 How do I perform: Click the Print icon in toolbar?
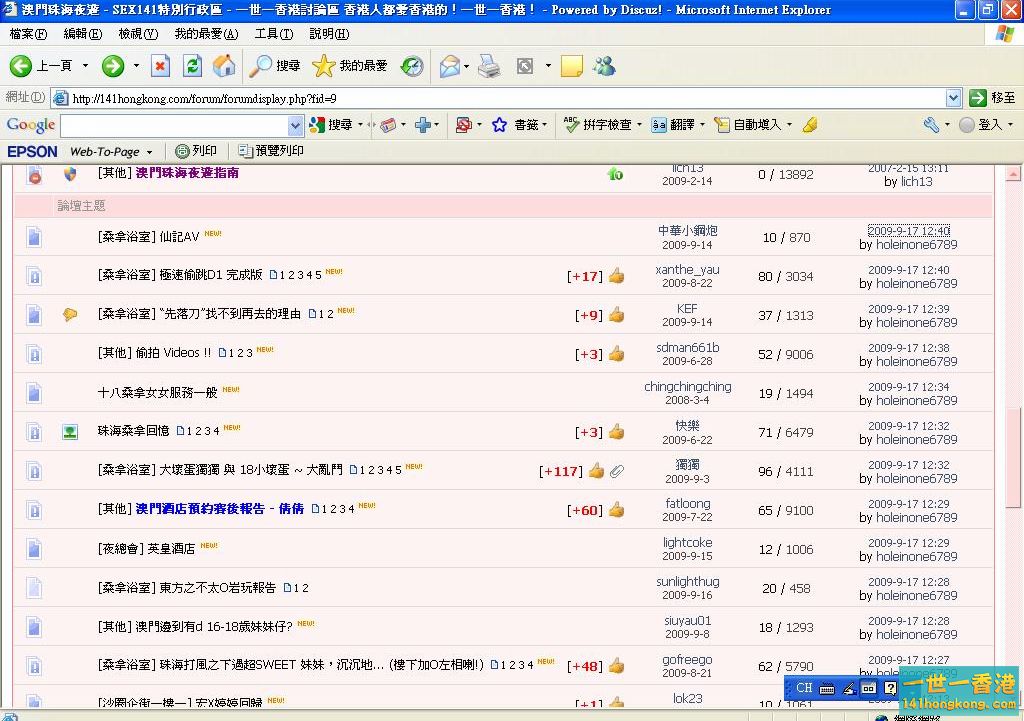click(489, 66)
